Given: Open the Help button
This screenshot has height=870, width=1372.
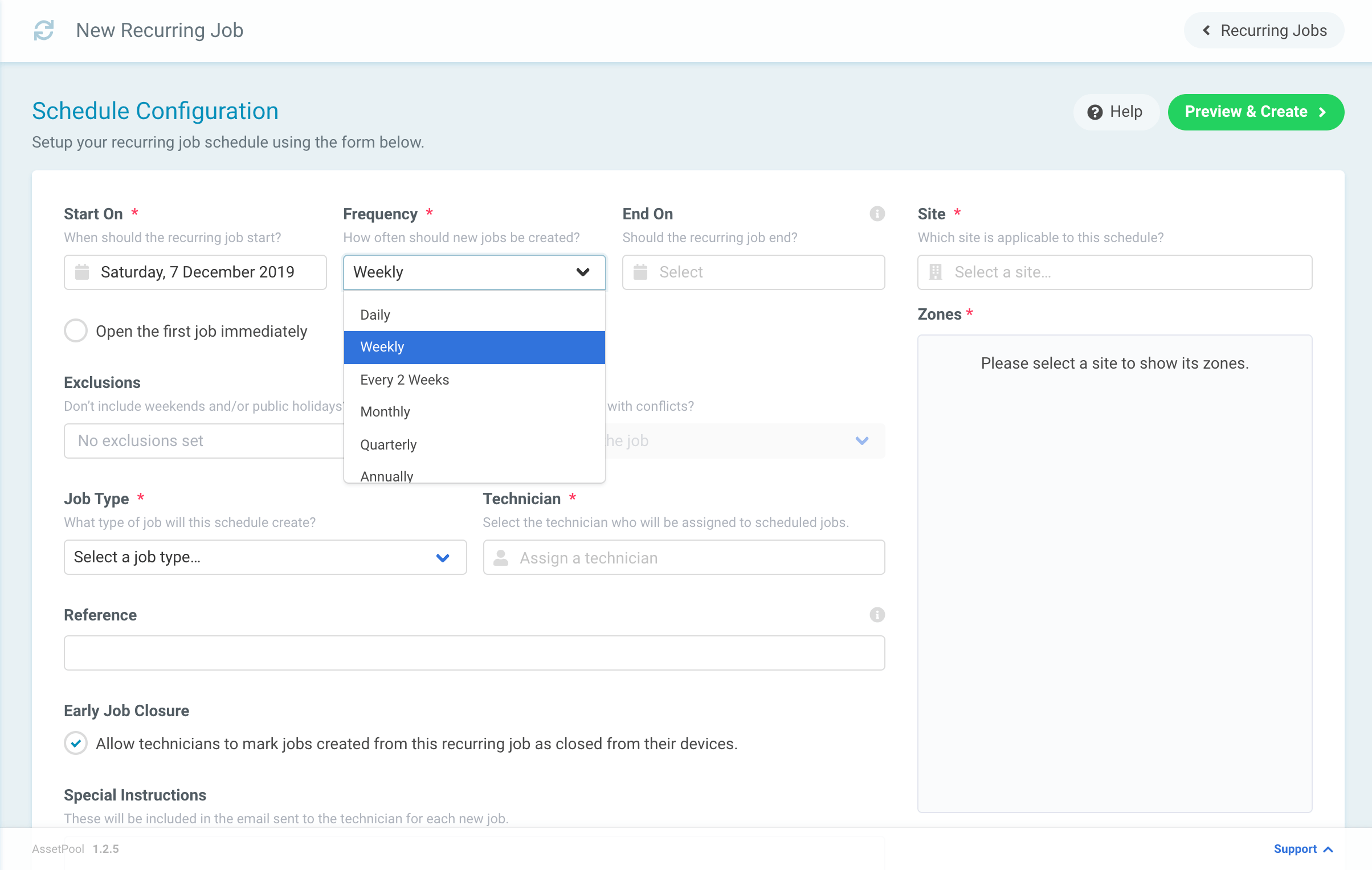Looking at the screenshot, I should (1116, 112).
